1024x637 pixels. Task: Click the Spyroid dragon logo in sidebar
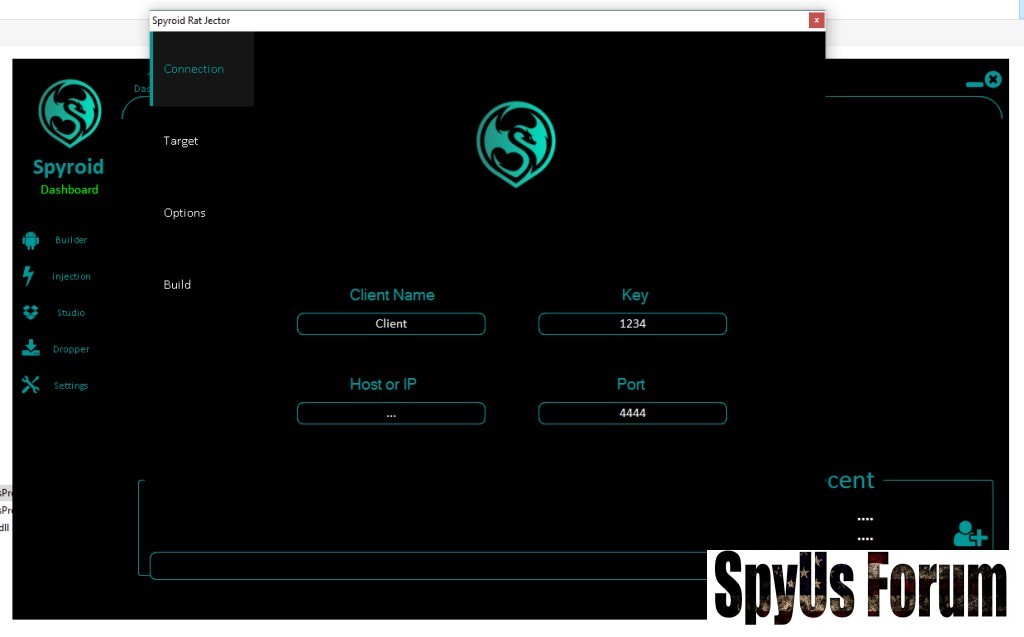(69, 114)
